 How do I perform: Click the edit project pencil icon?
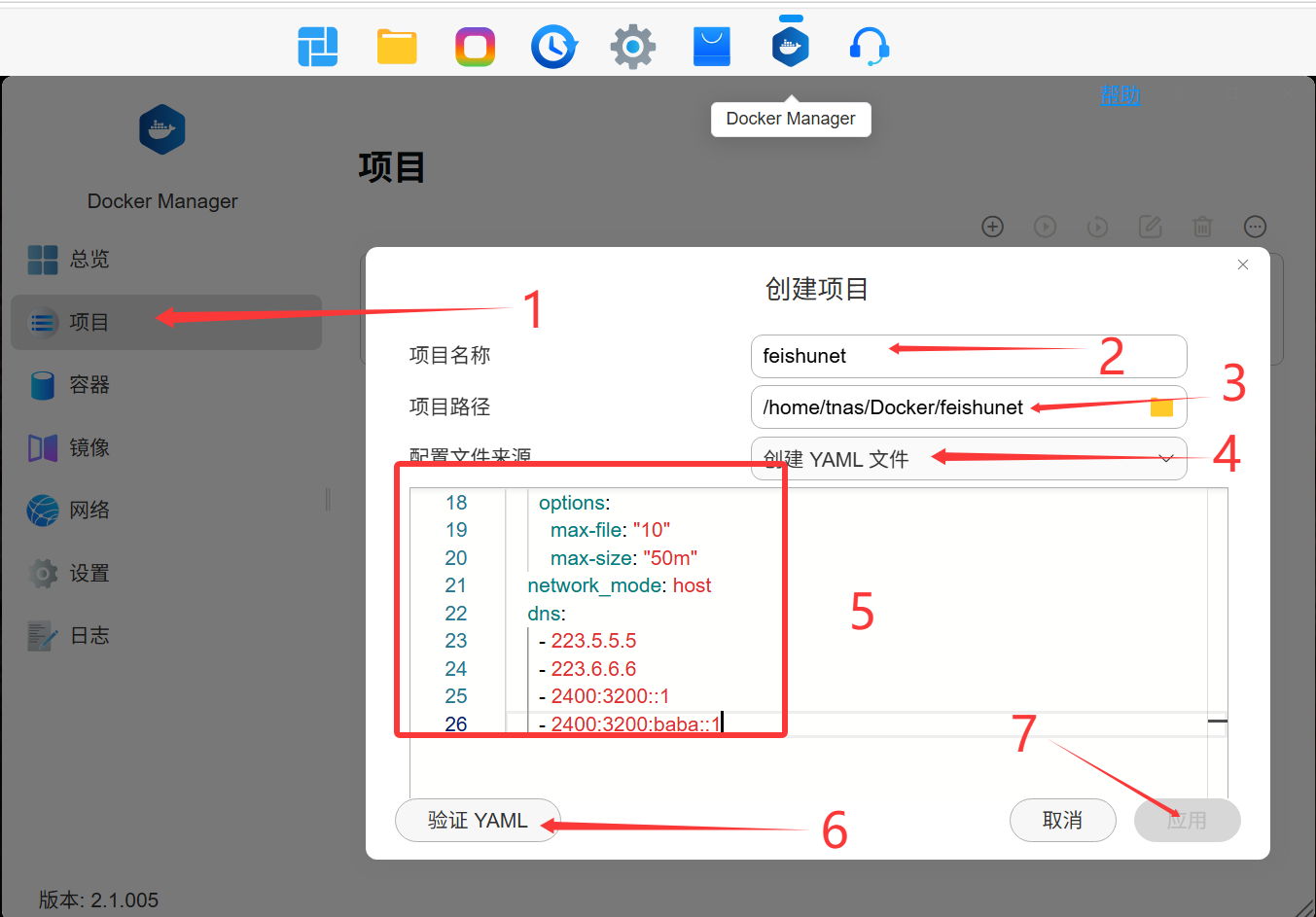pos(1151,227)
